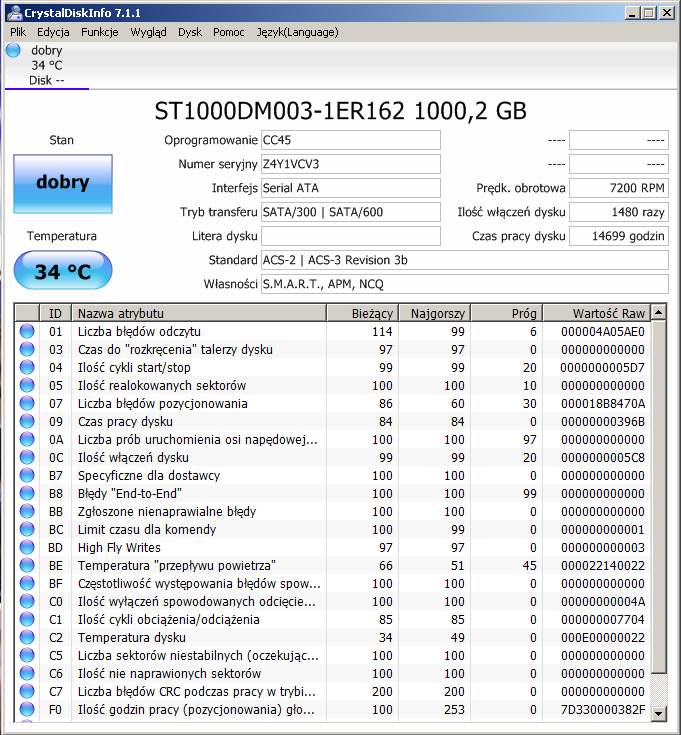Click status orb for Ilość realokowanych sektorów
This screenshot has height=735, width=681.
click(x=27, y=385)
